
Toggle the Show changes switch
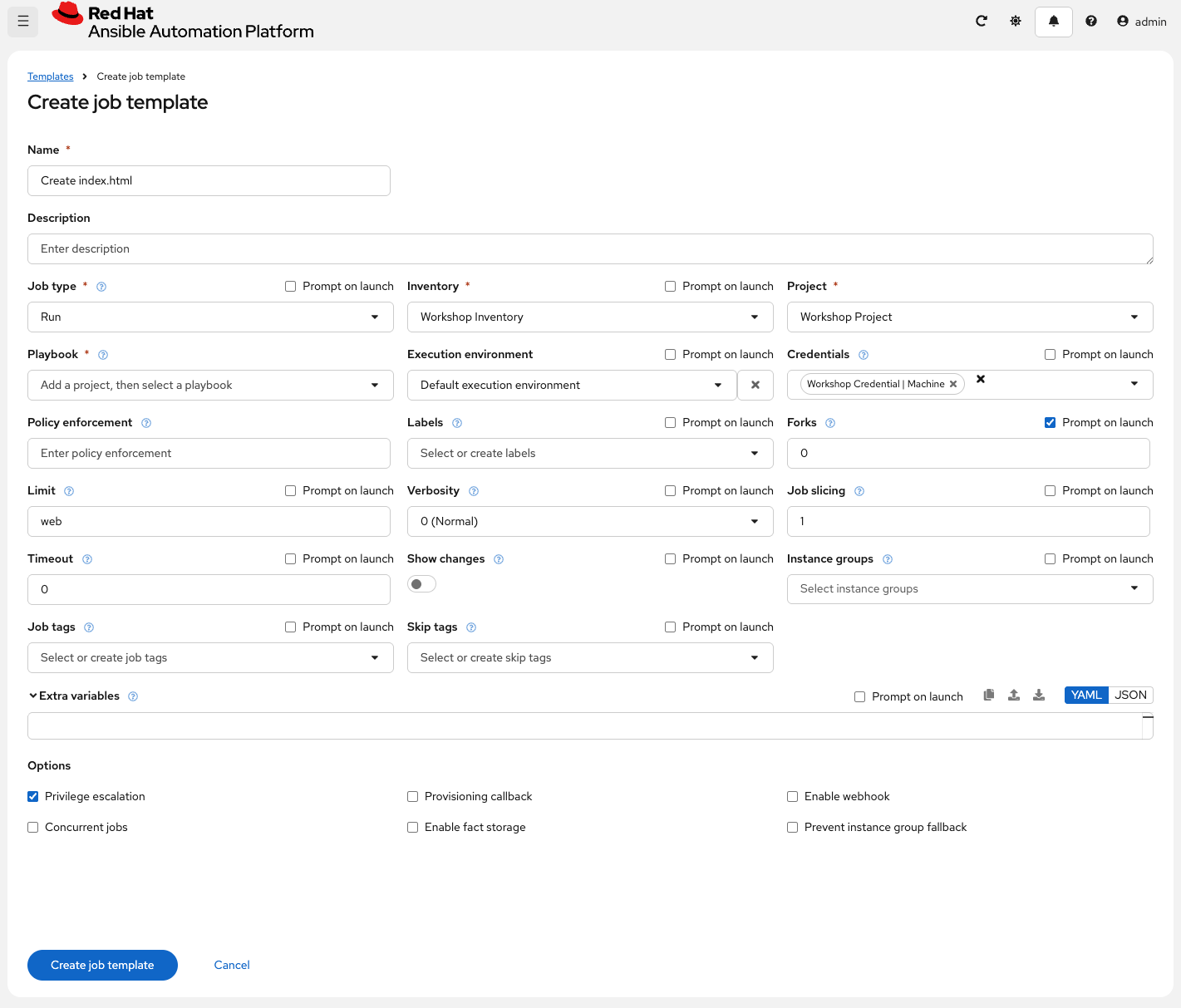pos(421,584)
